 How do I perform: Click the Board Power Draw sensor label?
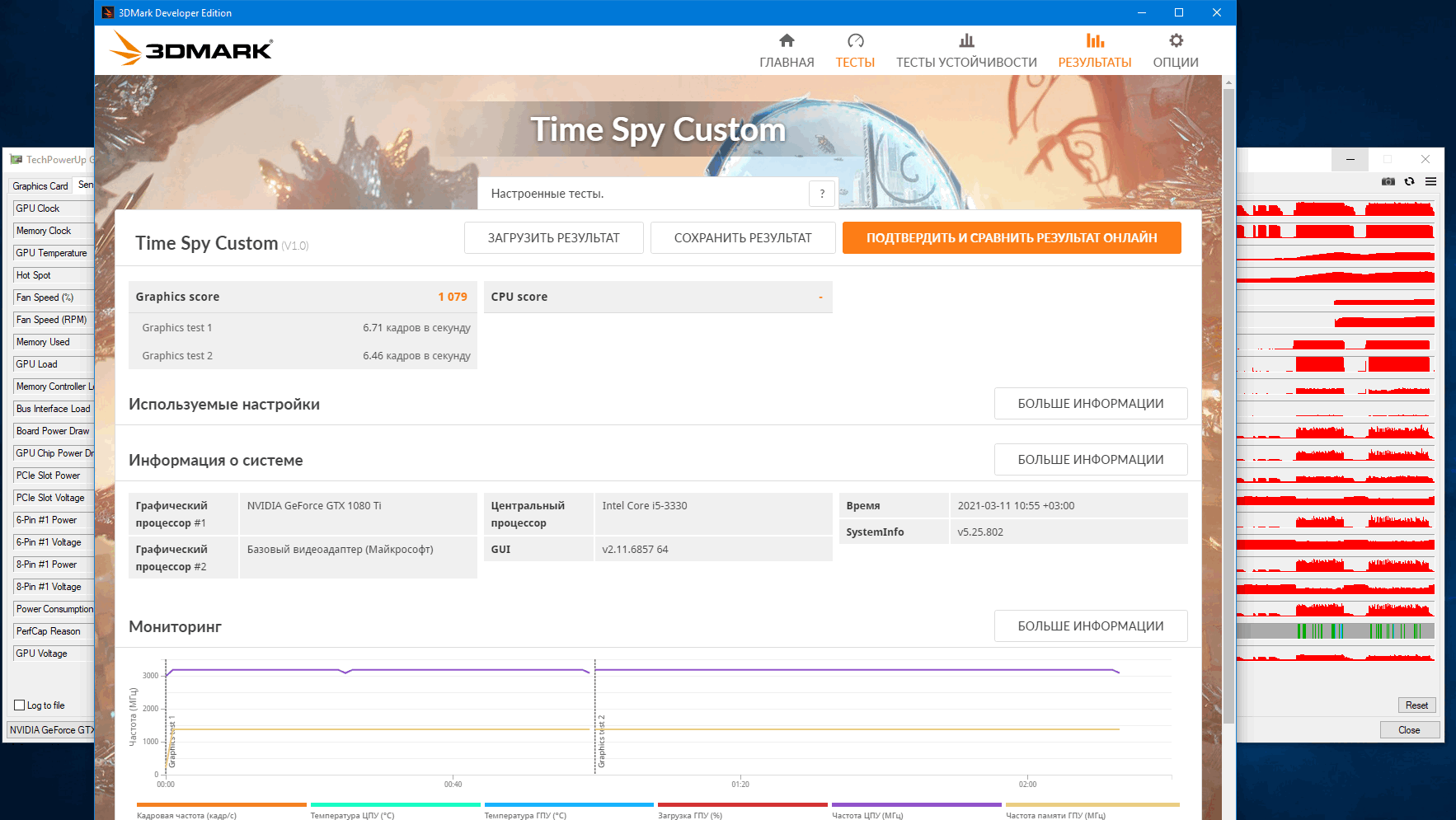pyautogui.click(x=53, y=431)
